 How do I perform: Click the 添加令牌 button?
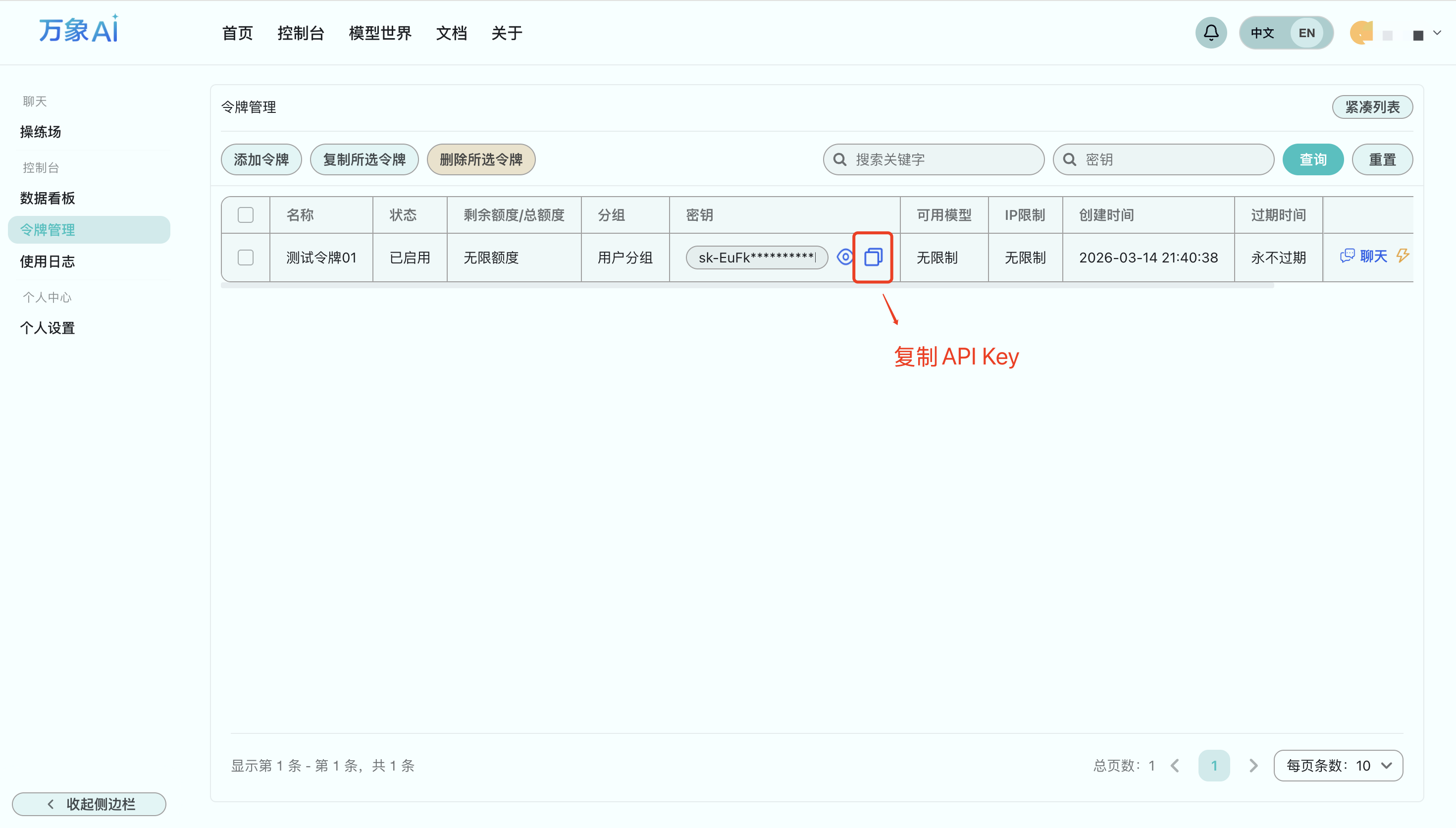point(261,160)
